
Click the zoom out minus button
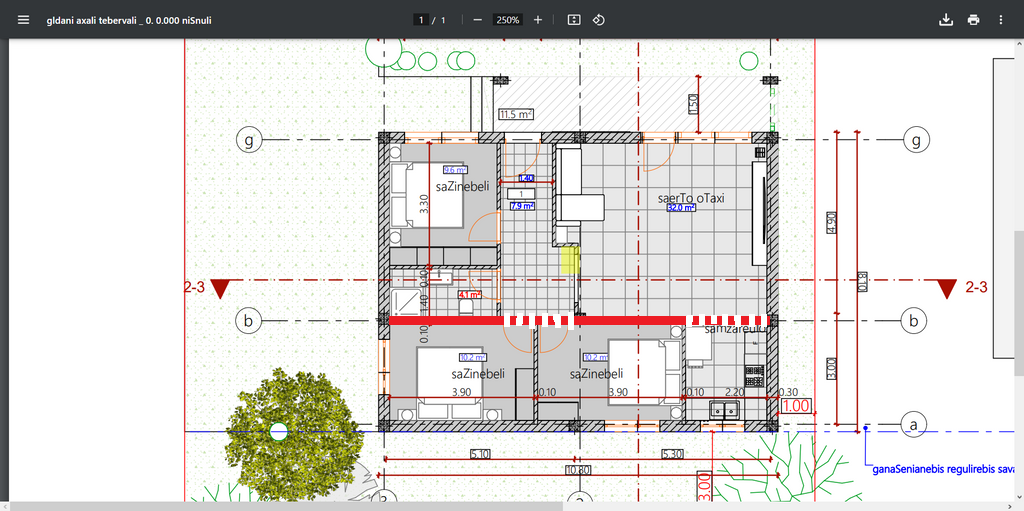(x=477, y=20)
